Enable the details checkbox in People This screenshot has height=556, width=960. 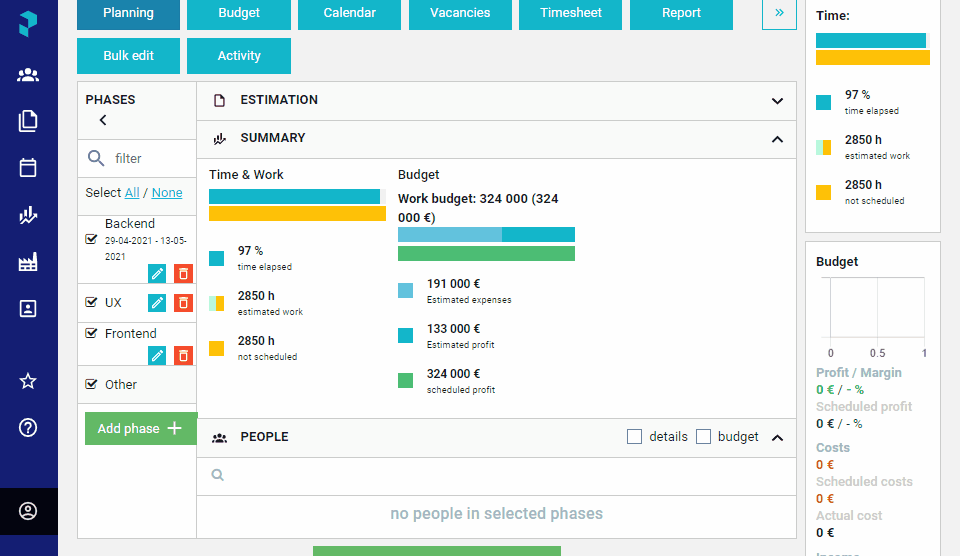(x=634, y=437)
